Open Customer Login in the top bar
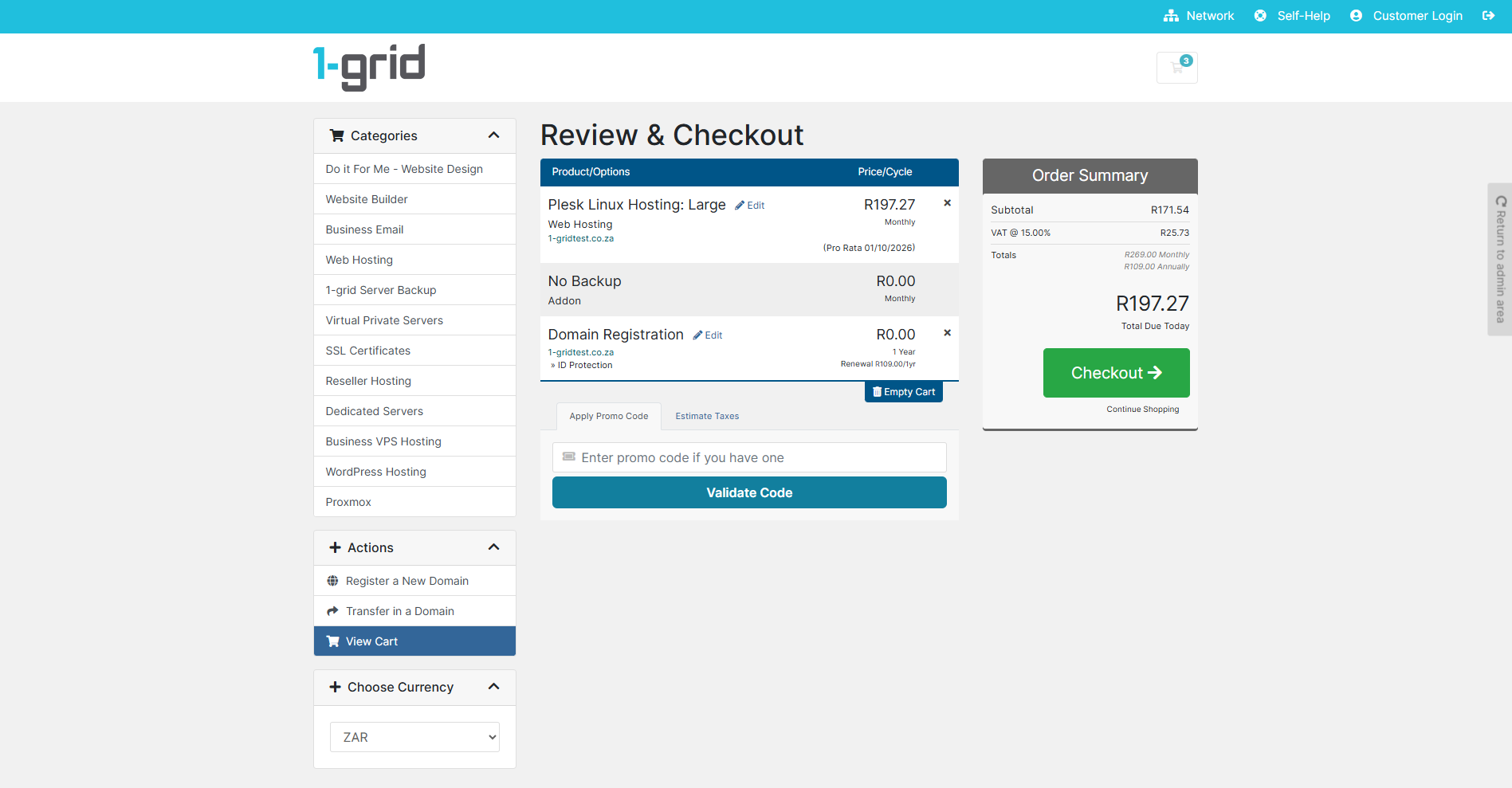Screen dimensions: 1512x788 (1406, 16)
